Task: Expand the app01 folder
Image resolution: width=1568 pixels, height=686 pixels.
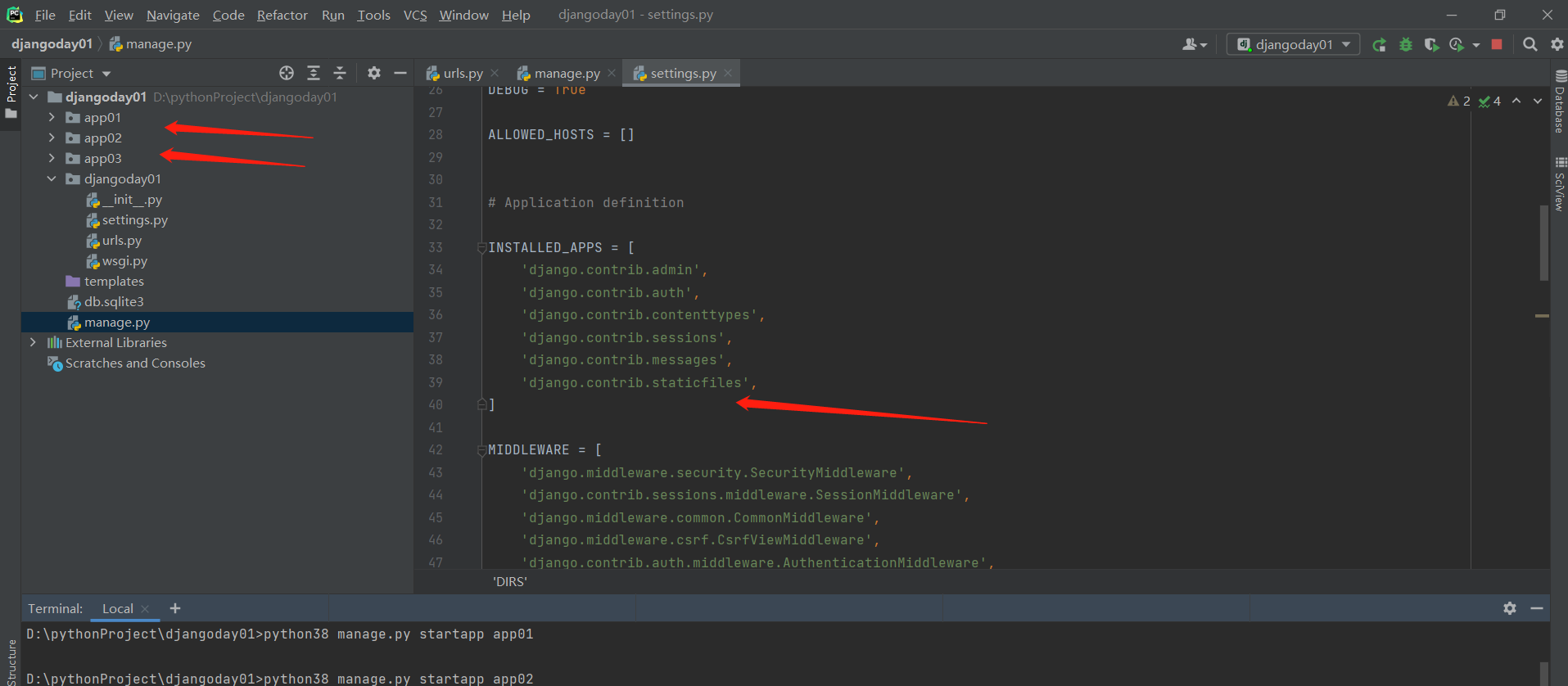Action: (x=52, y=117)
